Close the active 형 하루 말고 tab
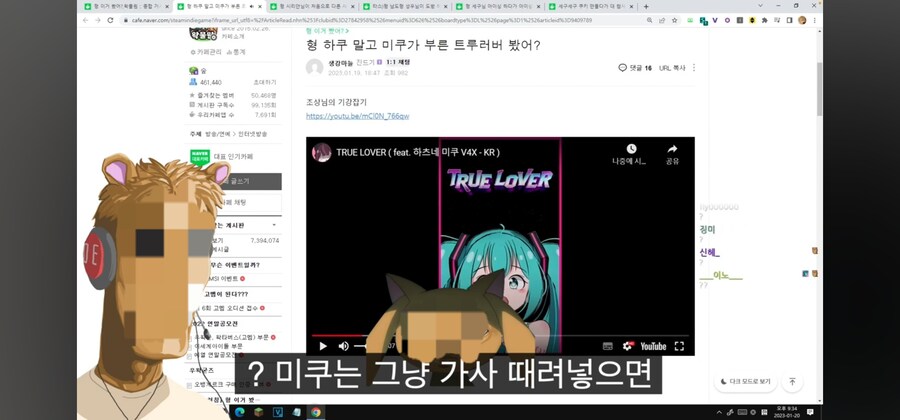The width and height of the screenshot is (900, 420). point(259,6)
